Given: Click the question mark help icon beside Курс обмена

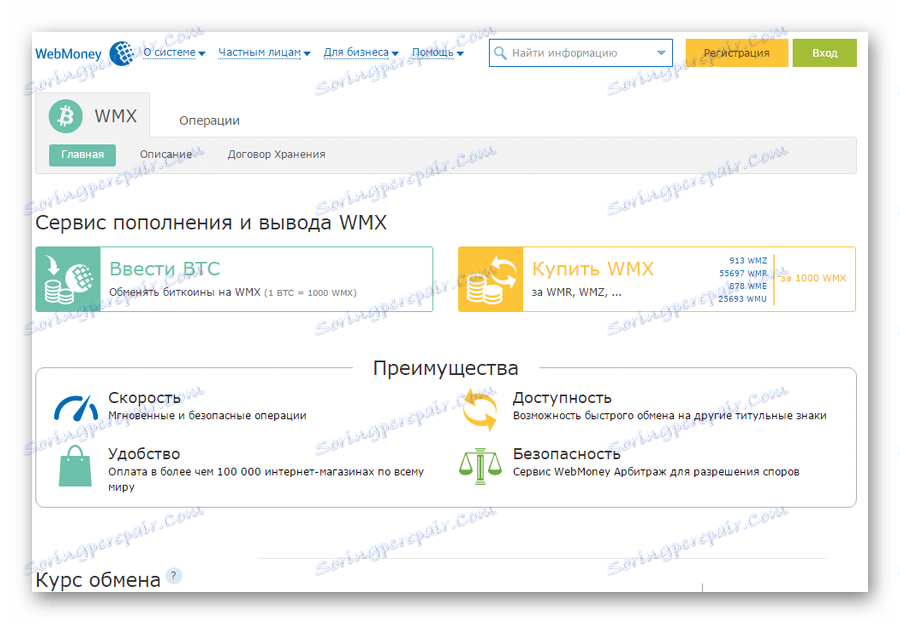Looking at the screenshot, I should (174, 575).
